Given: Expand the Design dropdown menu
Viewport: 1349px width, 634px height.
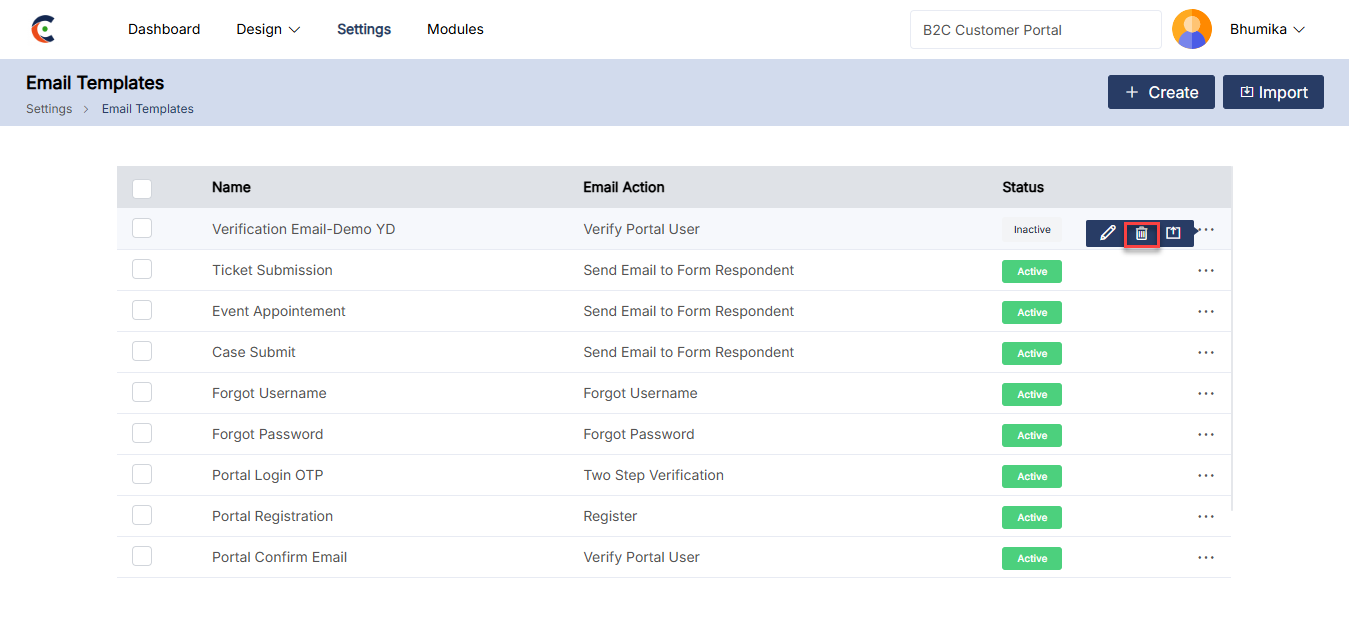Looking at the screenshot, I should pyautogui.click(x=268, y=29).
